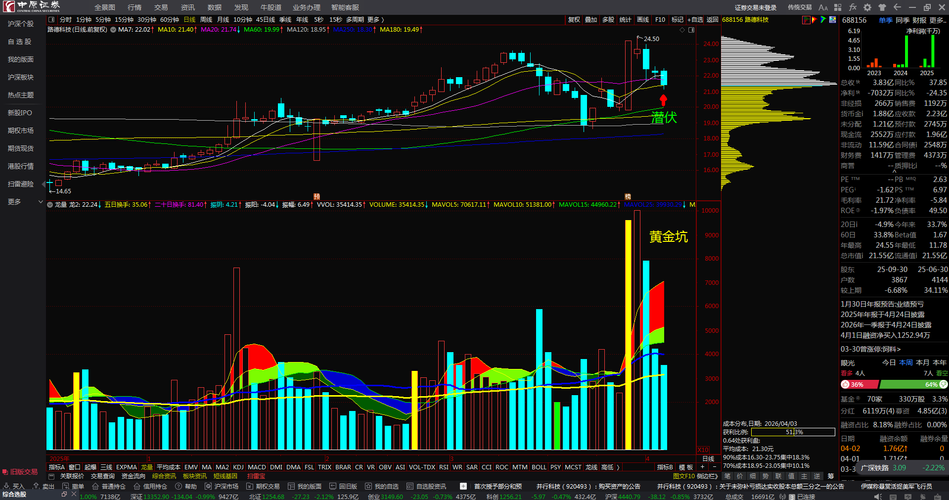Viewport: 949px width, 500px height.
Task: Open 模板 template selector
Action: (685, 467)
